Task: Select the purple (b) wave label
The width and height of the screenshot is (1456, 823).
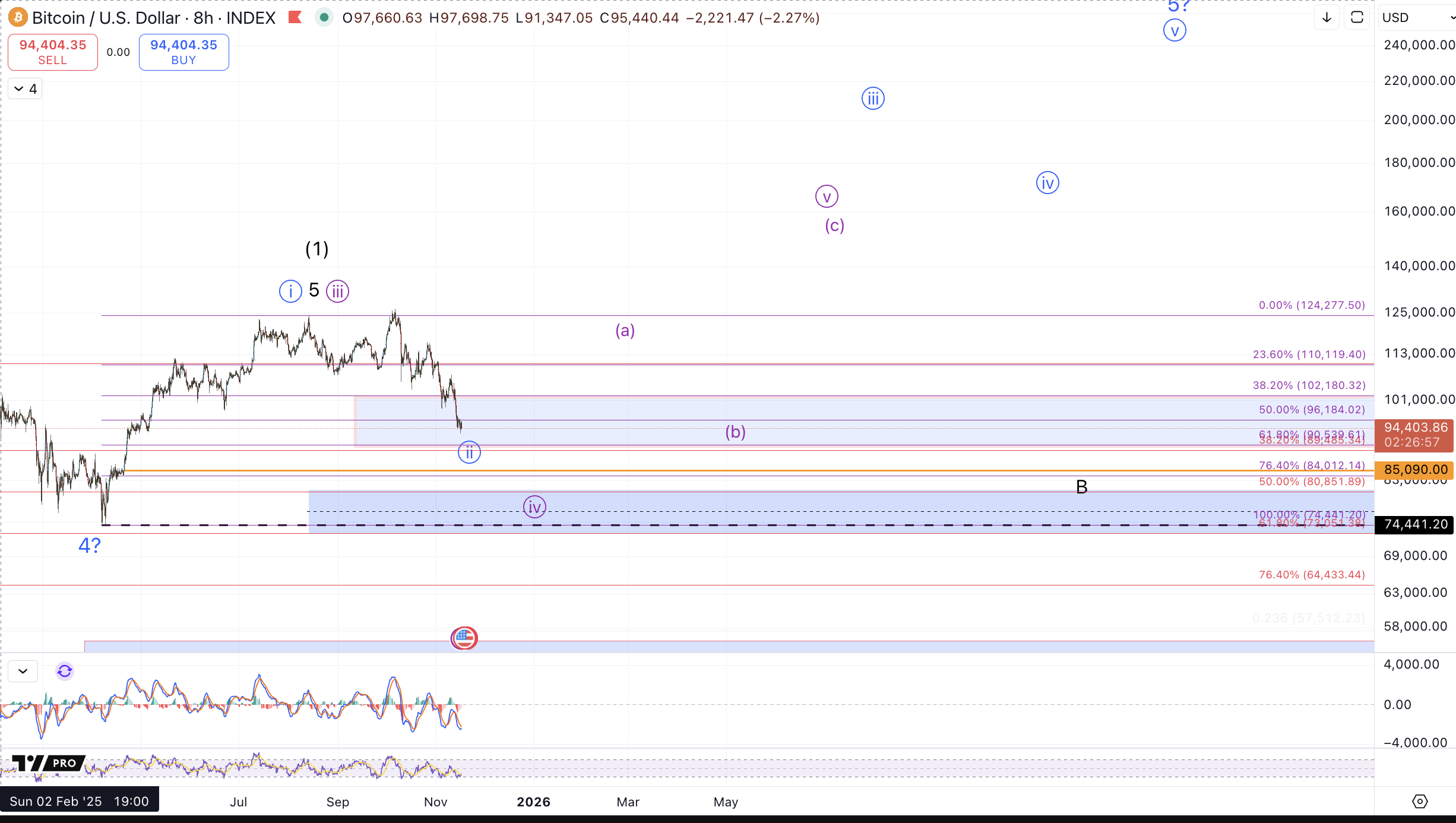Action: (x=735, y=432)
